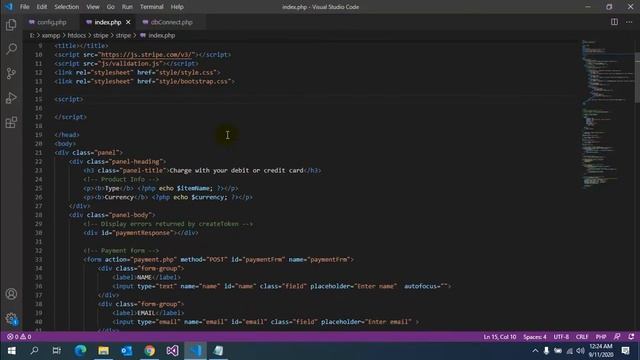Screen dimensions: 640x360
Task: Click the feedback icon in status bar
Action: tap(617, 337)
